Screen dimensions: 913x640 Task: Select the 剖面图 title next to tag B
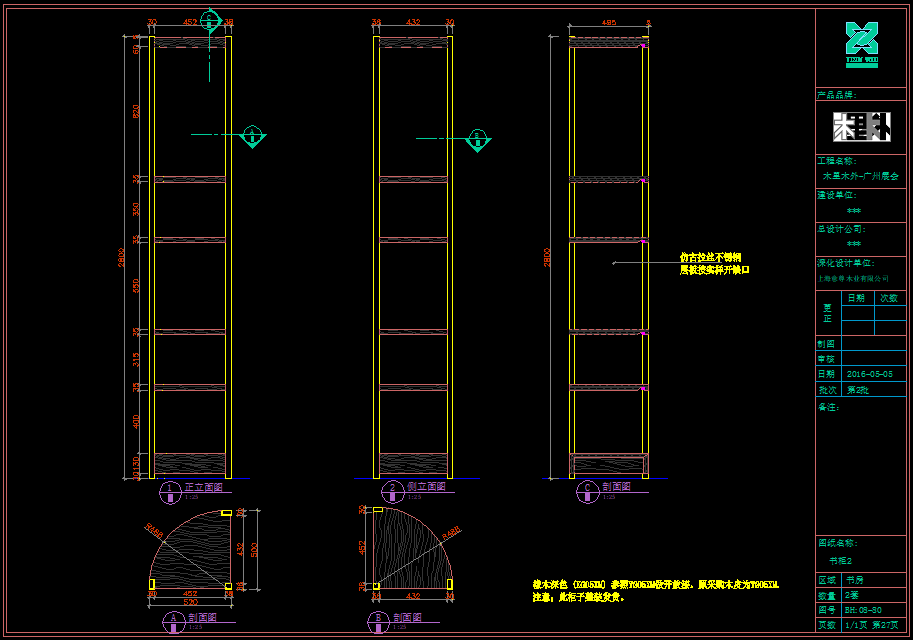[x=407, y=617]
